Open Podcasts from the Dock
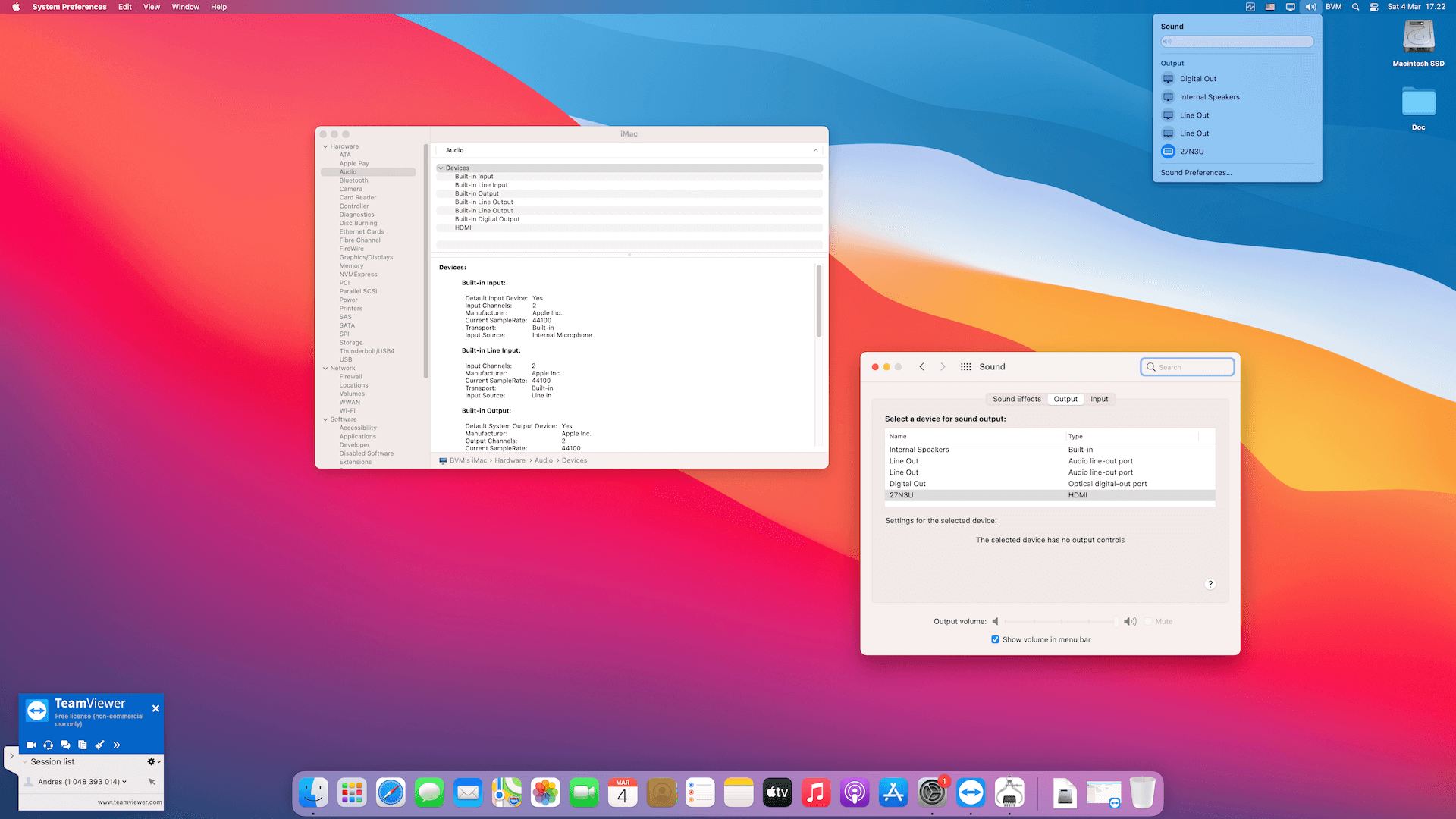This screenshot has width=1456, height=819. pos(855,793)
